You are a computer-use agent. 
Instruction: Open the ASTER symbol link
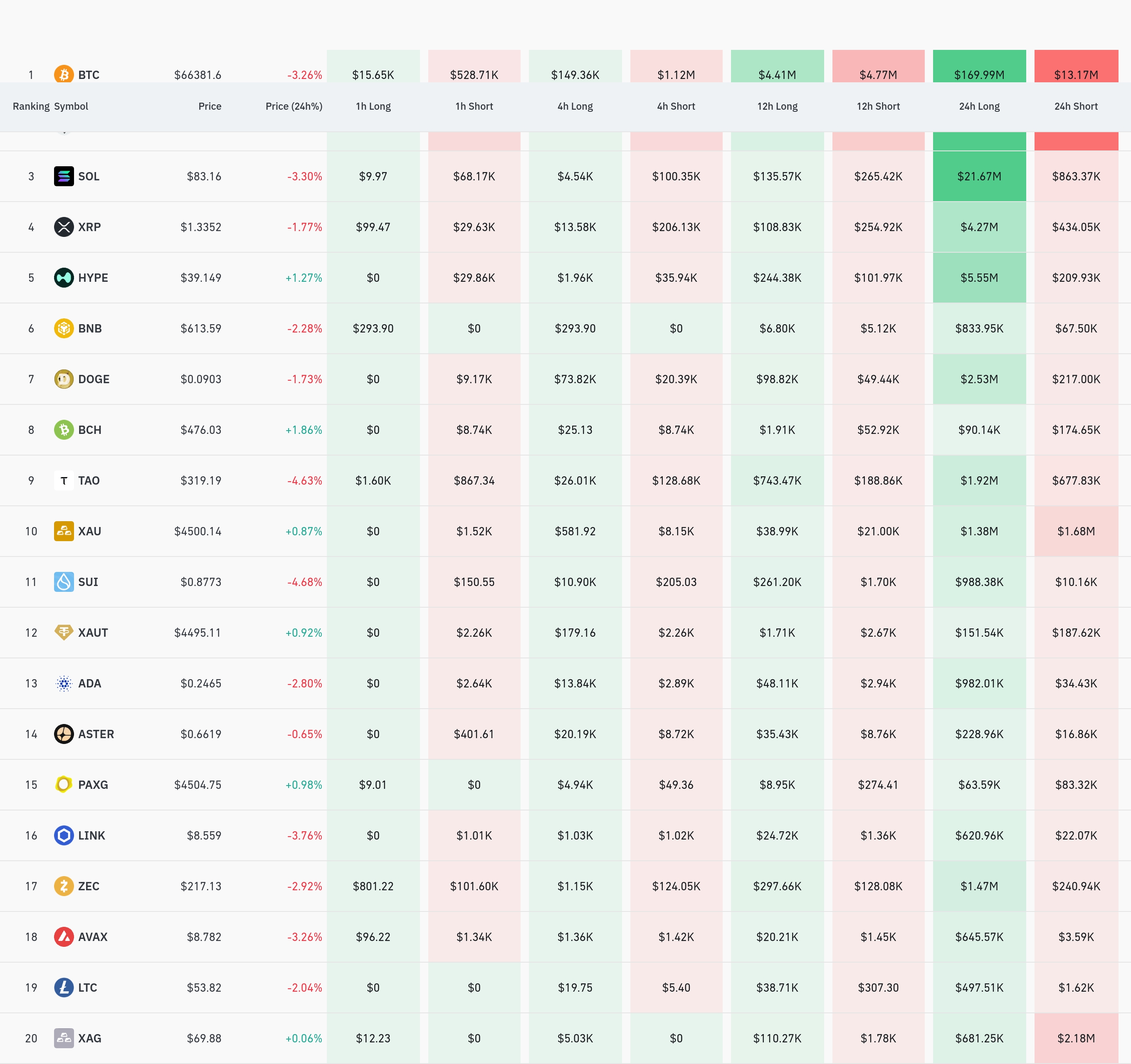(x=96, y=734)
